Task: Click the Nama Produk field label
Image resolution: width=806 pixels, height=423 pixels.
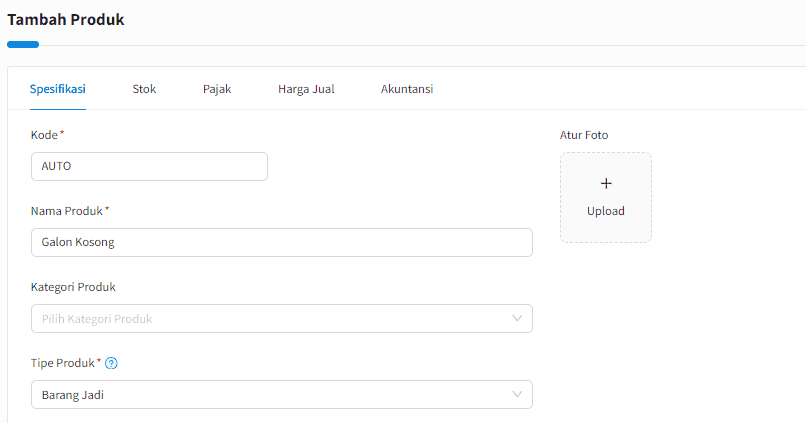Action: coord(67,211)
